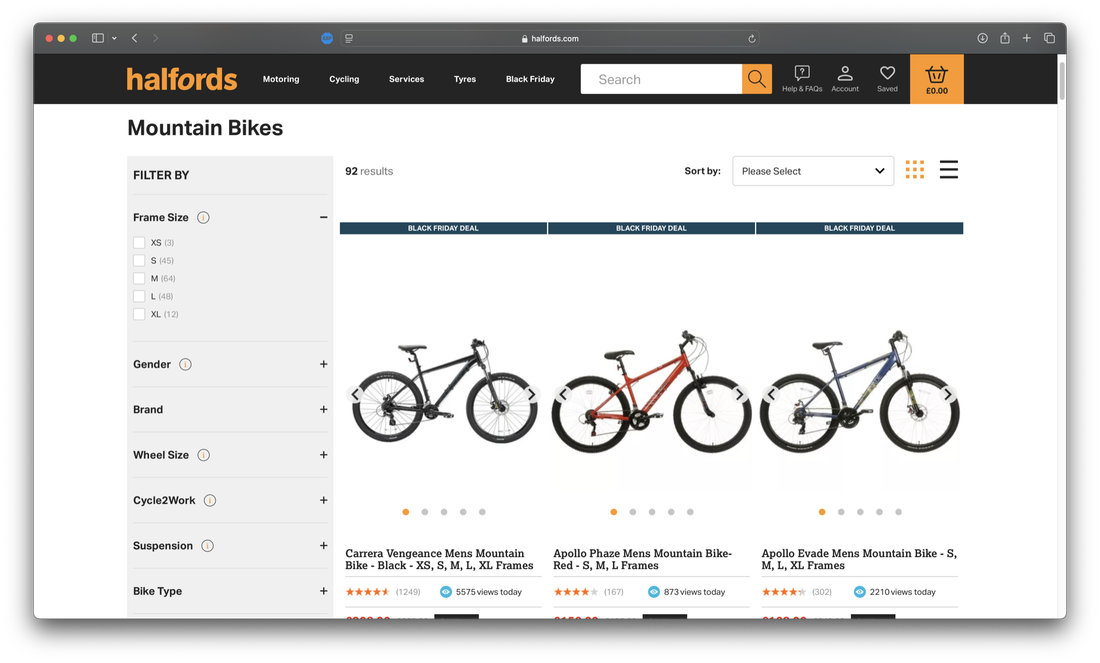Collapse the Frame Size filter section
Image resolution: width=1100 pixels, height=663 pixels.
click(323, 217)
